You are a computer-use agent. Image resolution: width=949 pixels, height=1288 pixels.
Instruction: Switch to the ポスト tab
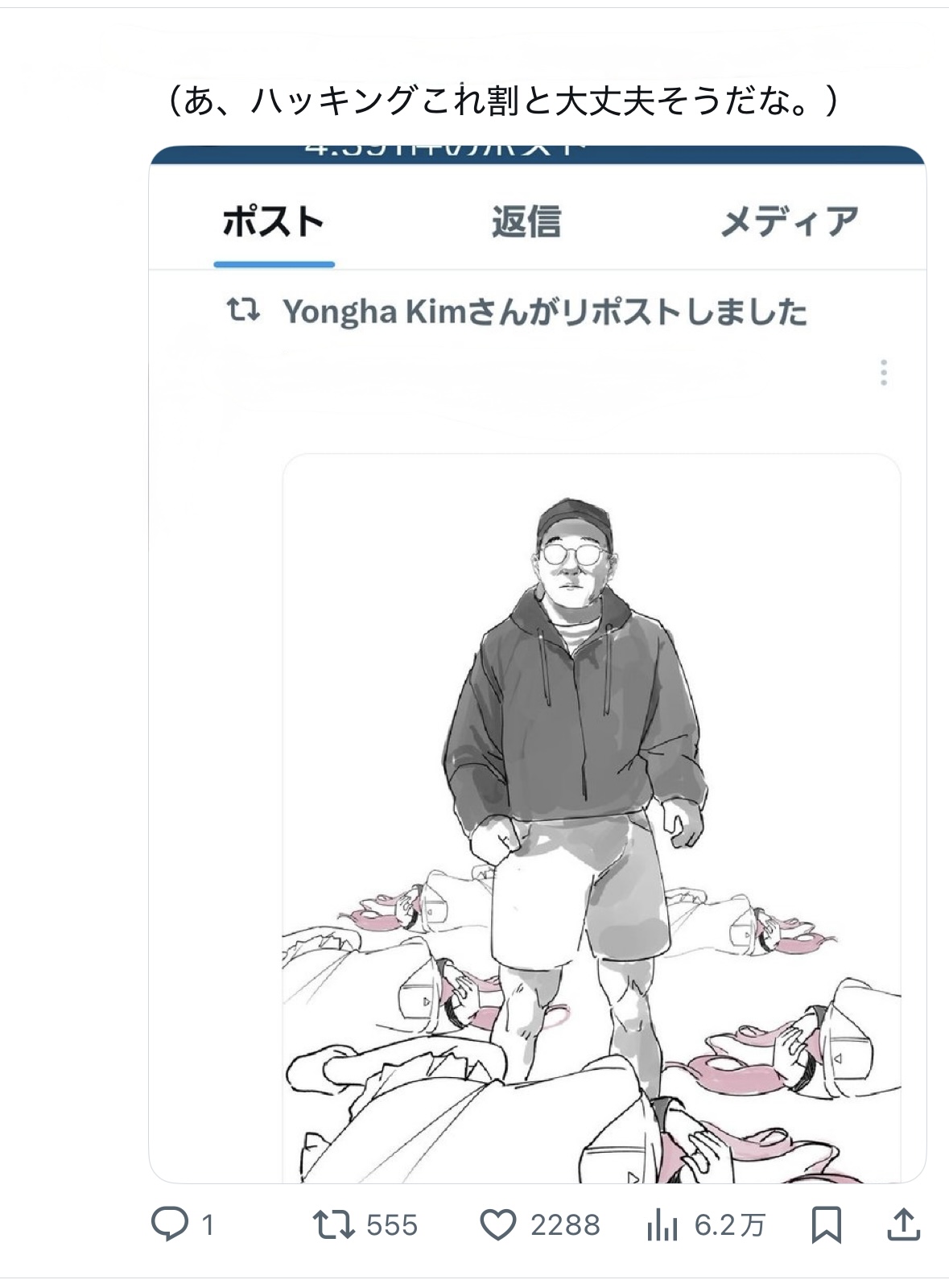tap(273, 221)
